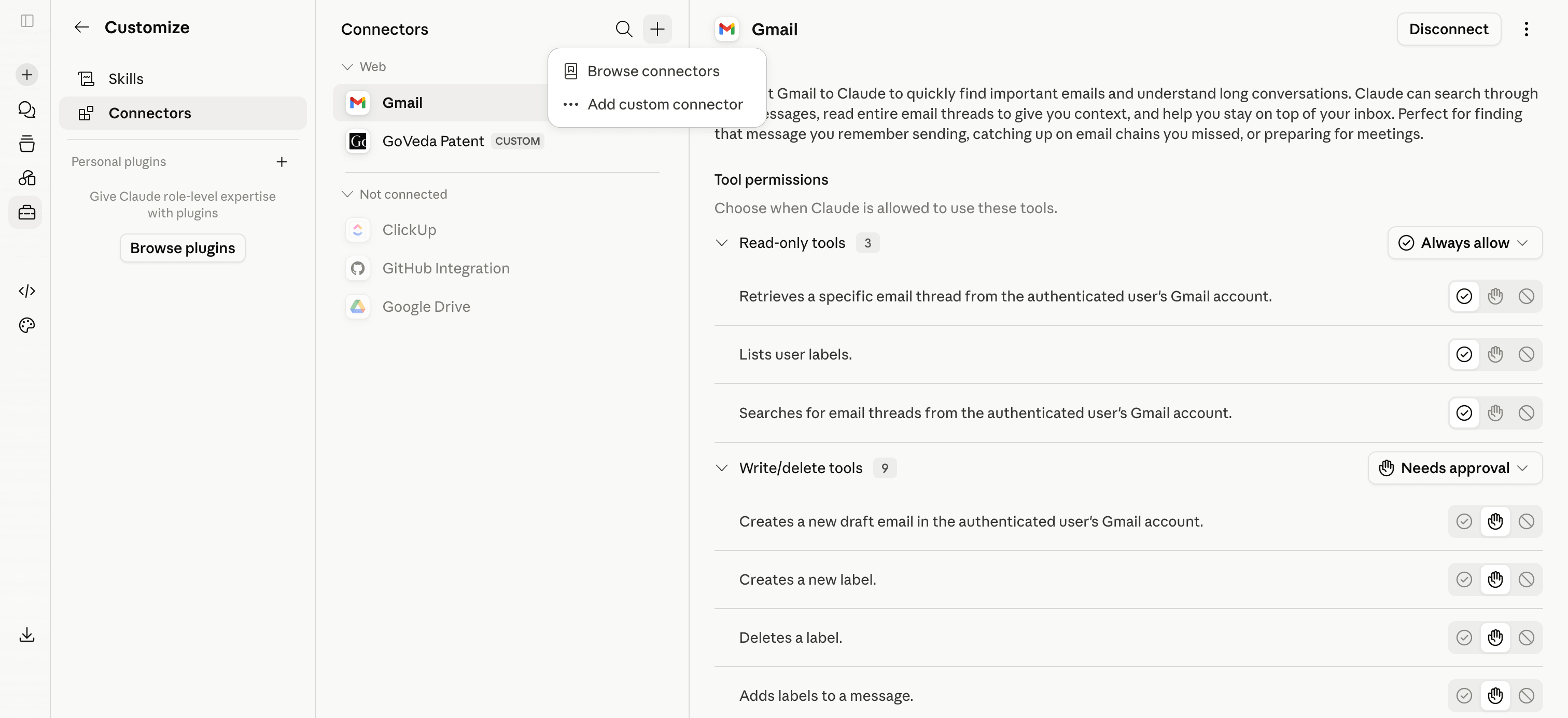This screenshot has width=1568, height=718.
Task: Click the GoVeda Patent connector icon
Action: click(358, 141)
